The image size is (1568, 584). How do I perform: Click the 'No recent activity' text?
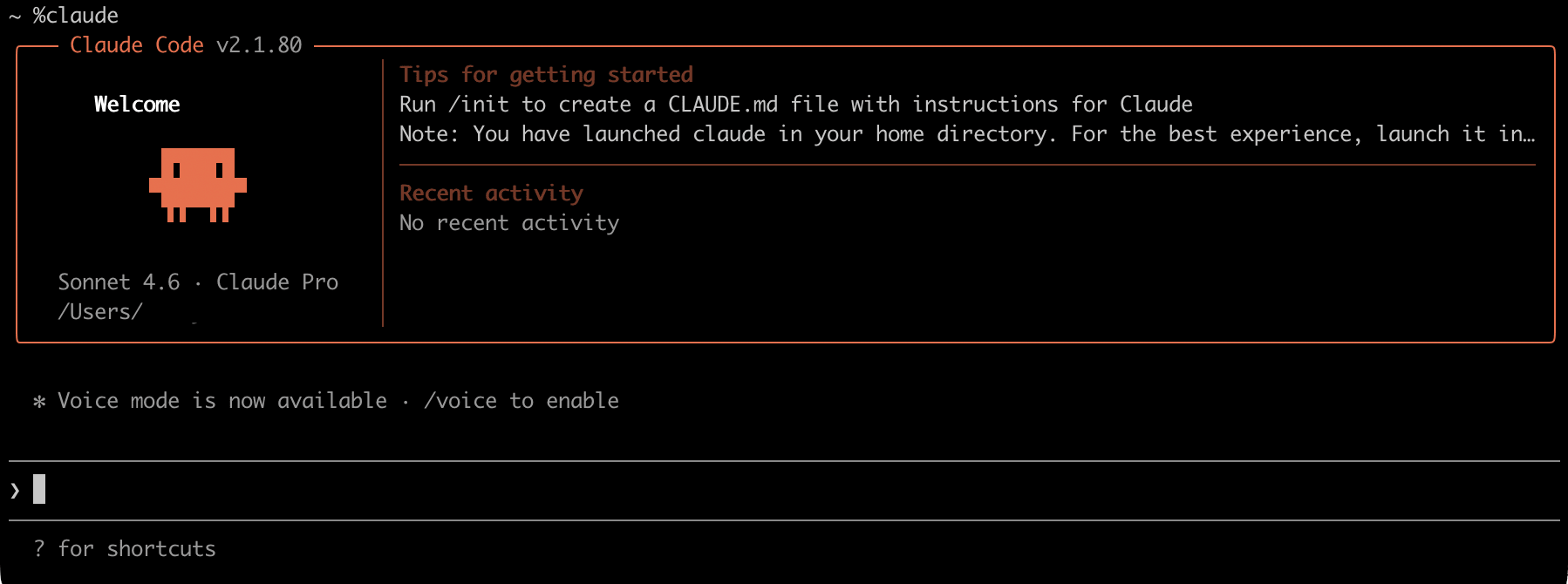click(509, 223)
